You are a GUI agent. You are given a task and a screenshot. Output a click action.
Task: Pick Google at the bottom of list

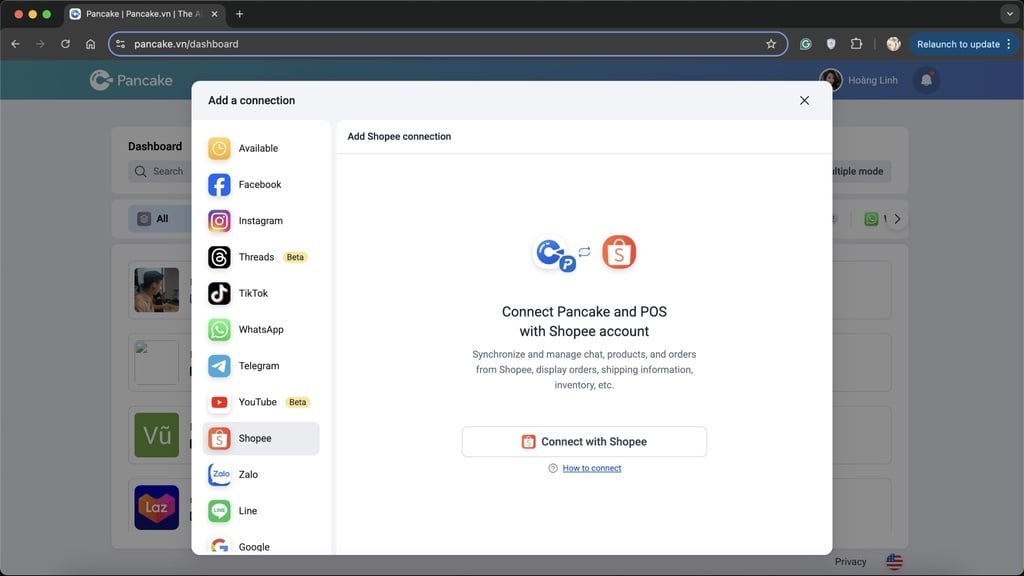pos(261,546)
